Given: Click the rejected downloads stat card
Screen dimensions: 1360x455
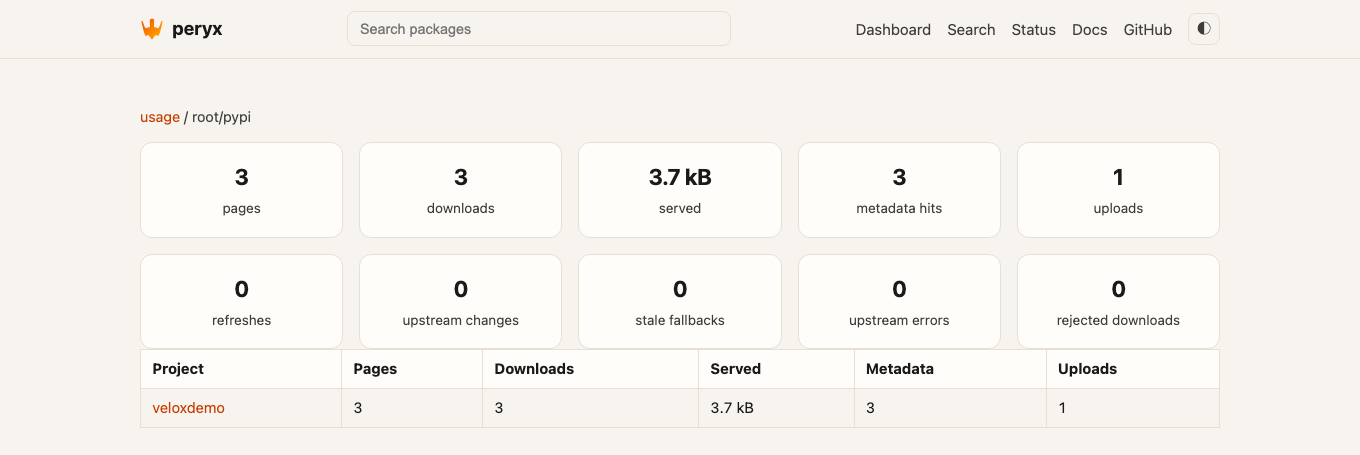Looking at the screenshot, I should coord(1118,302).
